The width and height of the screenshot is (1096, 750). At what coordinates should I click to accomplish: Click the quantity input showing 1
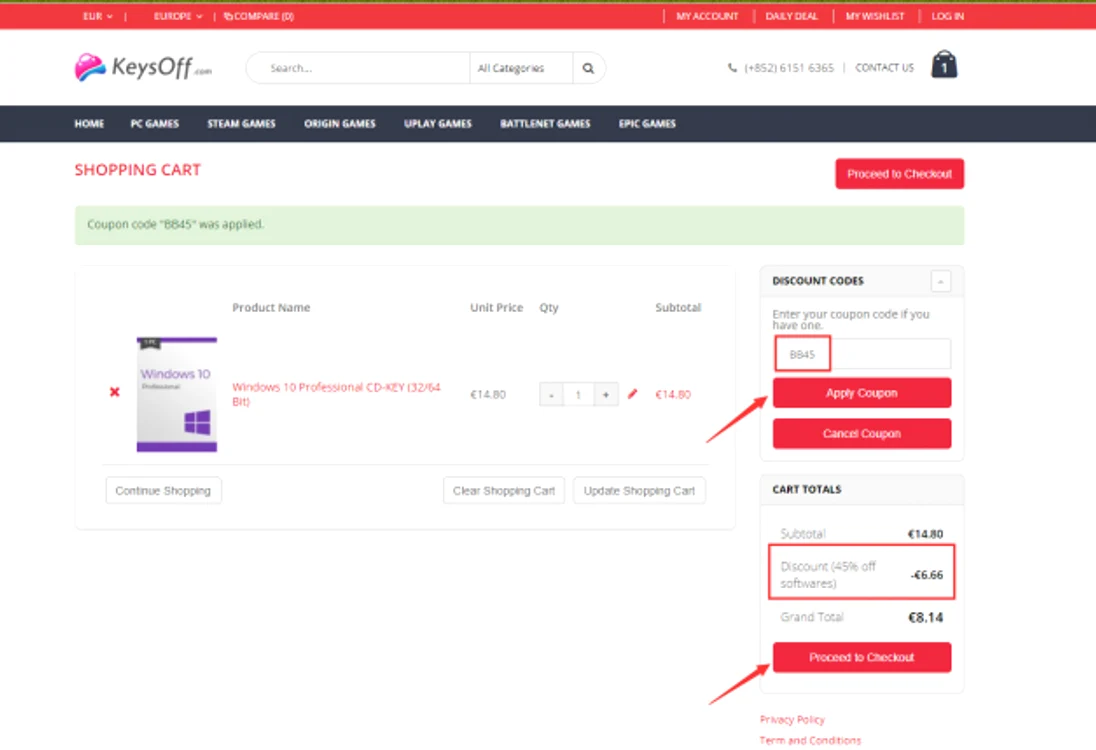coord(579,395)
